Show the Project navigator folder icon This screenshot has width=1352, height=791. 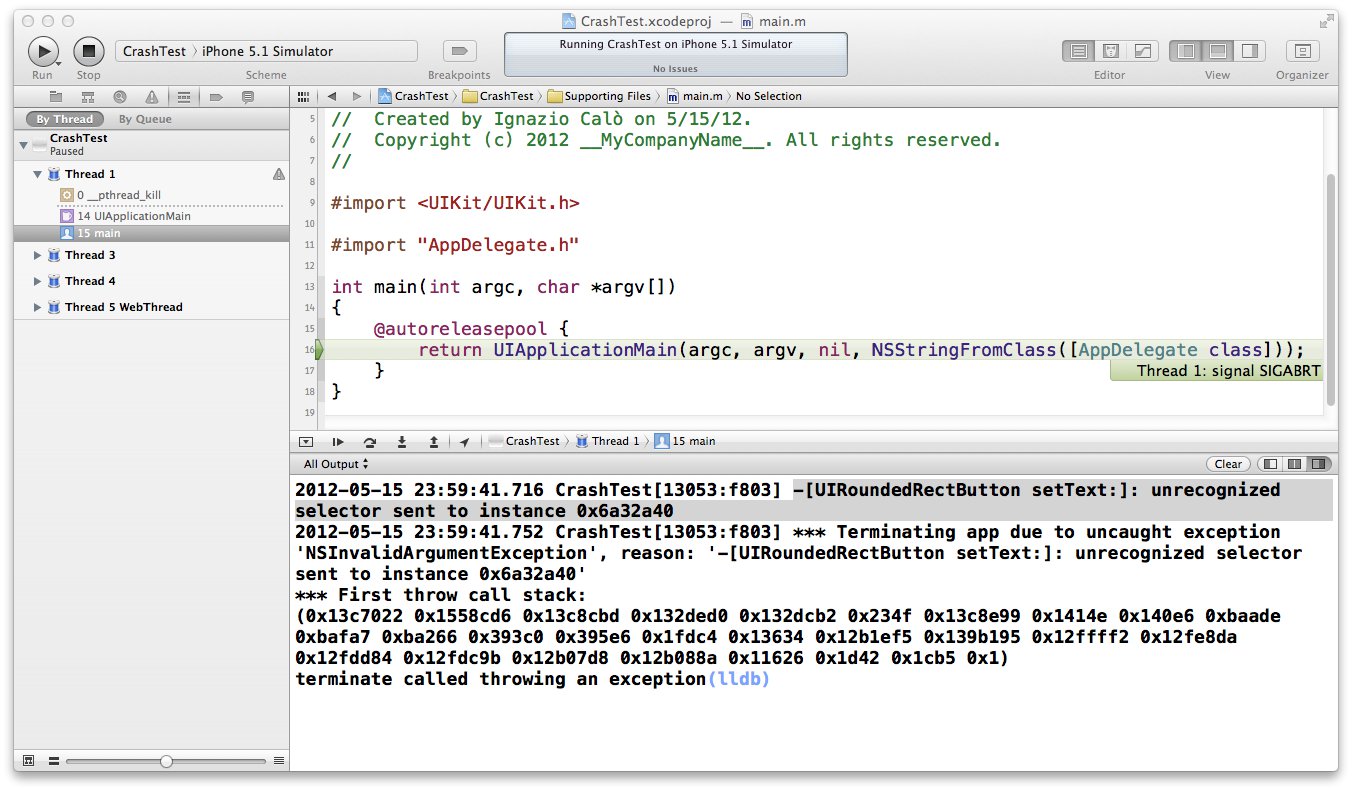pyautogui.click(x=56, y=97)
